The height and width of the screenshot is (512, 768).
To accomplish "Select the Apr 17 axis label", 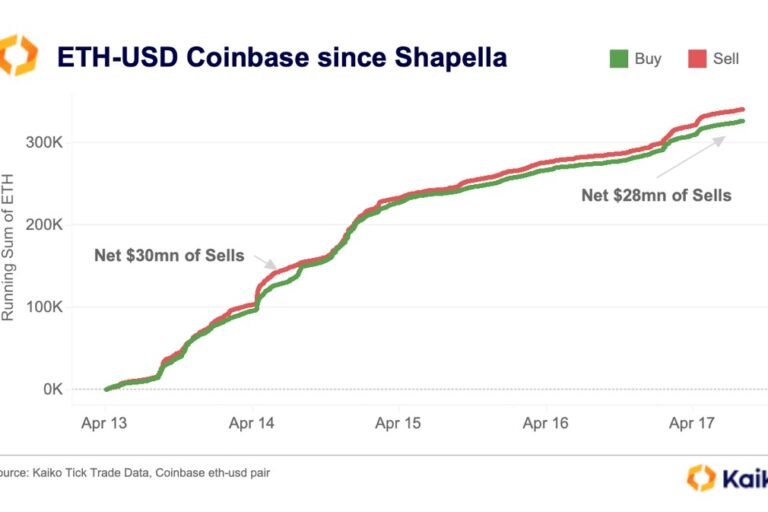I will coord(692,423).
